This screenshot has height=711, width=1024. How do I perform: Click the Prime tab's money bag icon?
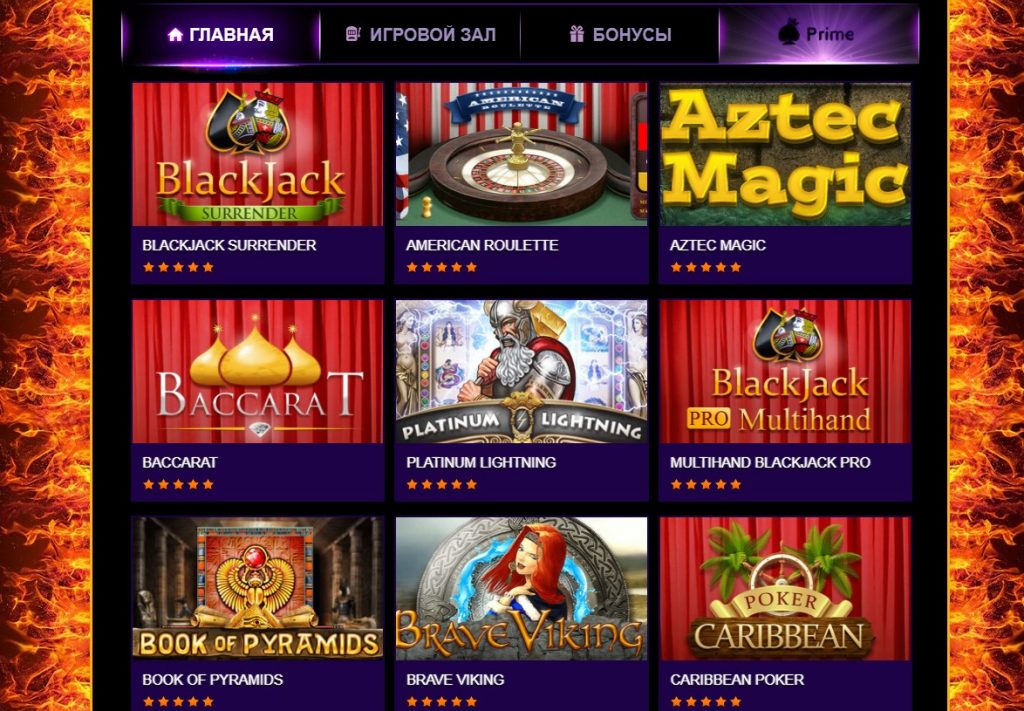coord(789,32)
